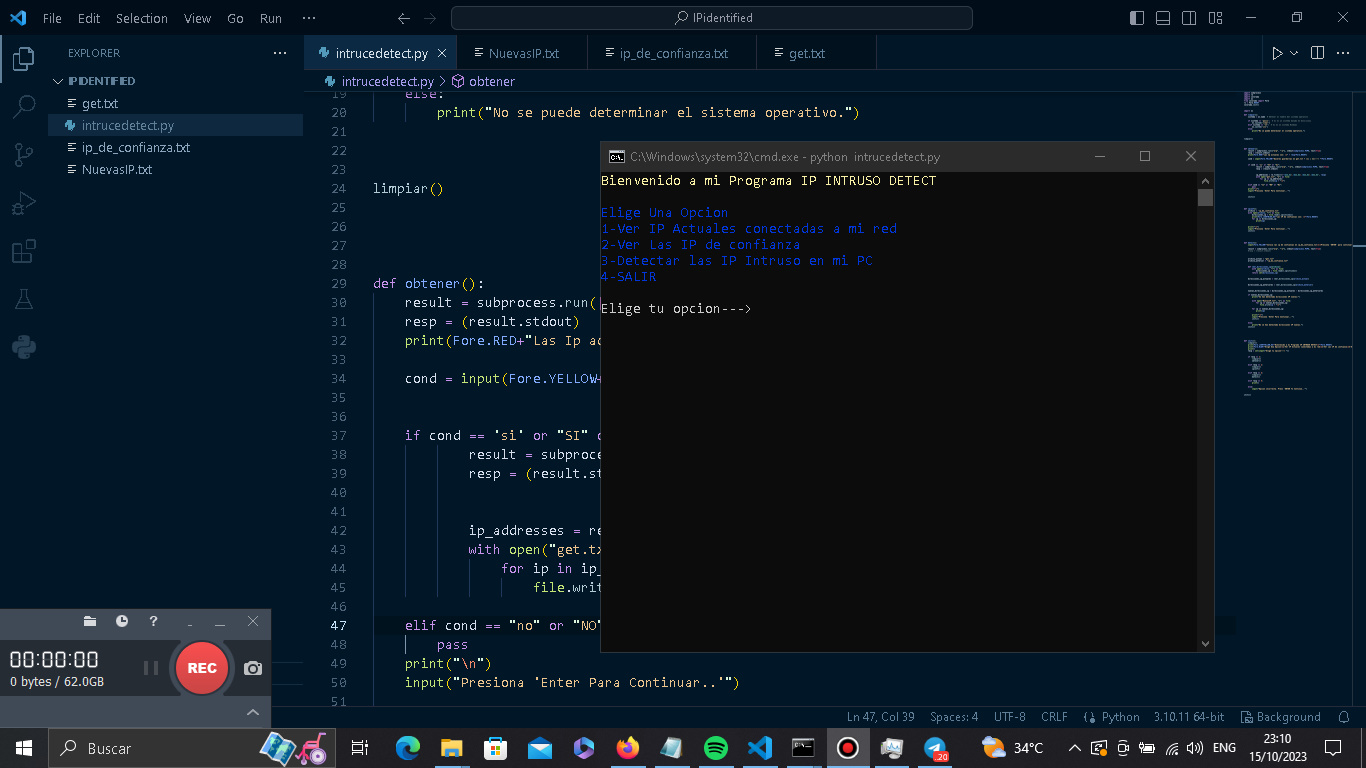Pause the recording

click(x=151, y=668)
